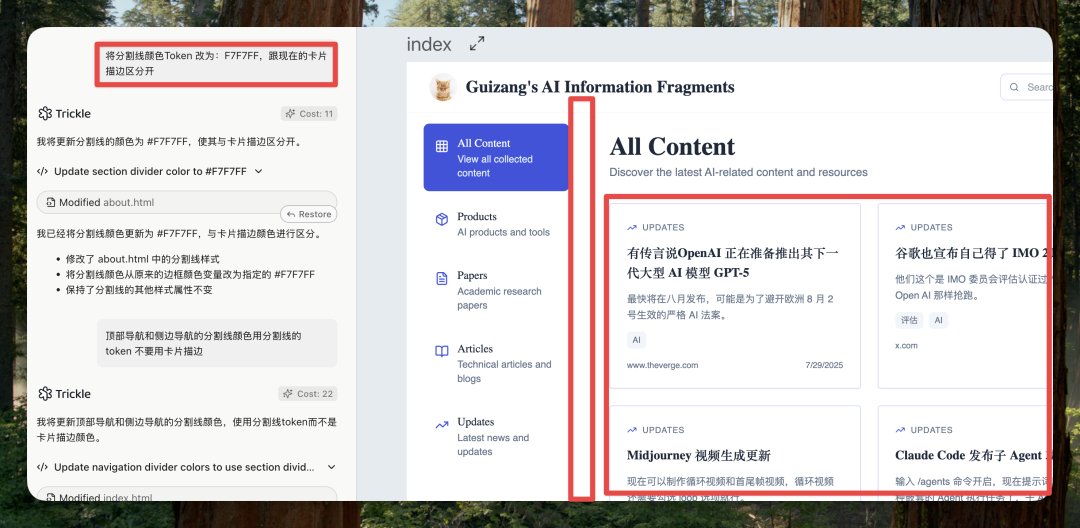Click UPDATES label on the GPT-5 card

(x=663, y=227)
